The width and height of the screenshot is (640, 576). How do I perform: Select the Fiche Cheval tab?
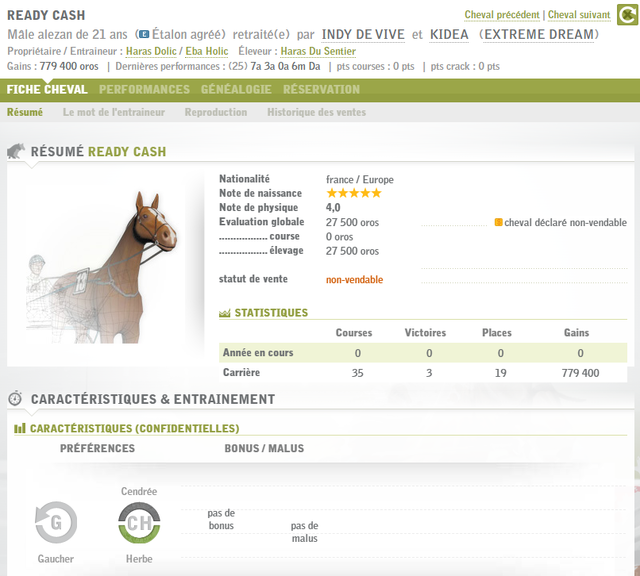47,89
